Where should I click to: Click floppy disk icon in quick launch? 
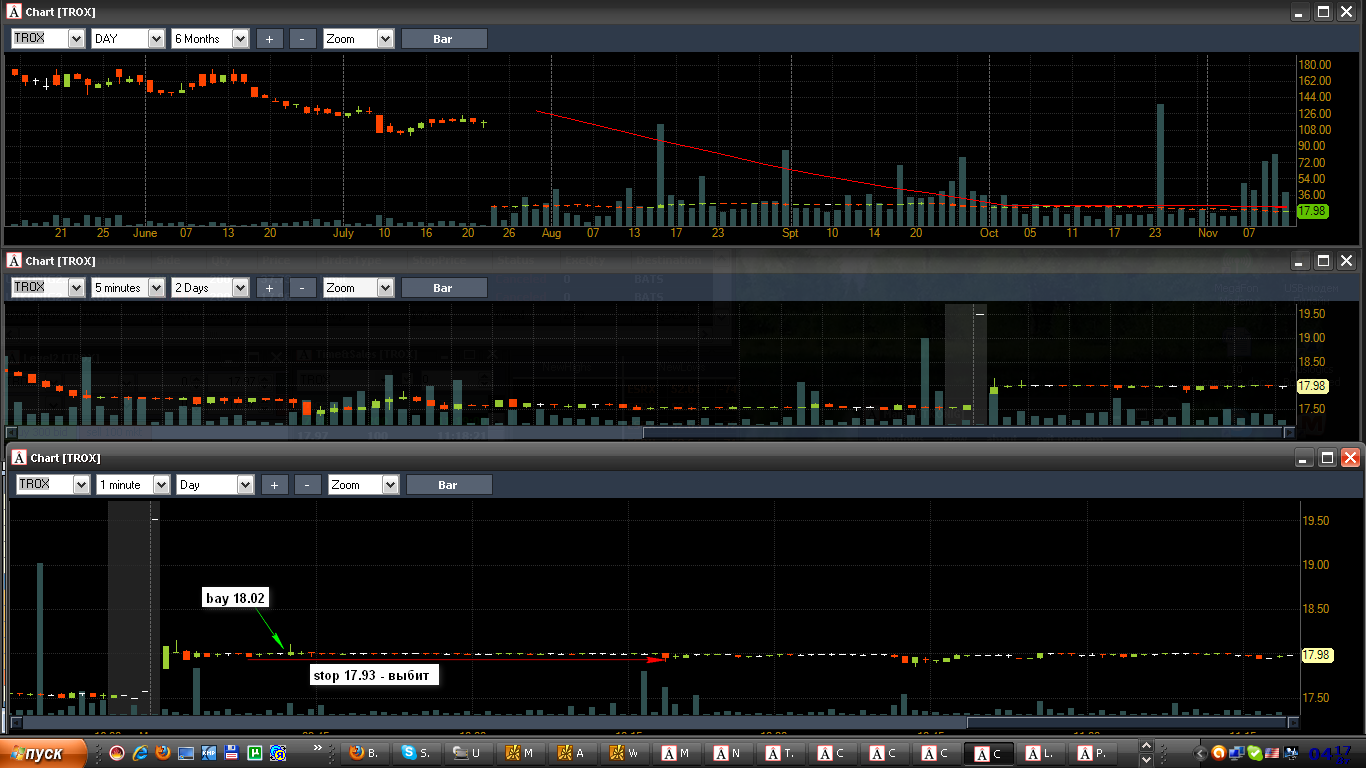coord(231,753)
